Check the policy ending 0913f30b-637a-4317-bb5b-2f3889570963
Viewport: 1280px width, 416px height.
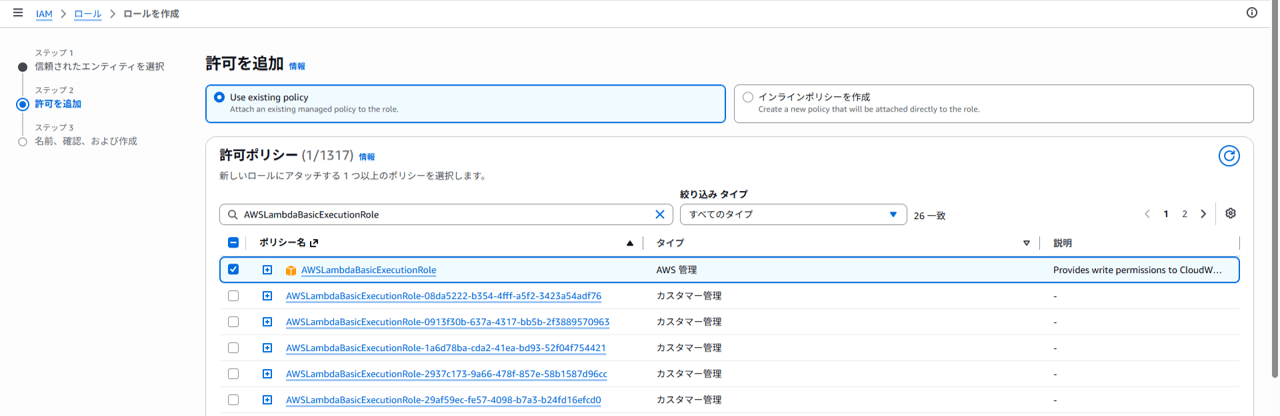point(233,322)
